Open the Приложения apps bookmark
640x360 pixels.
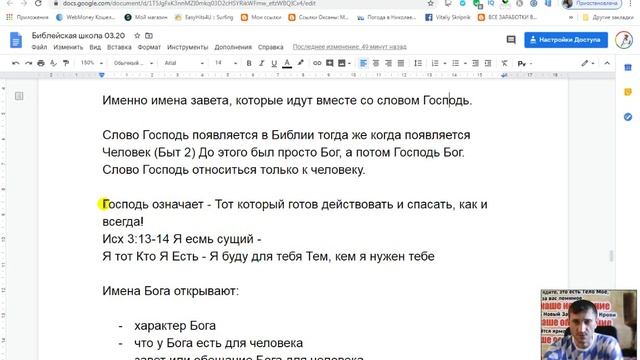pyautogui.click(x=27, y=18)
